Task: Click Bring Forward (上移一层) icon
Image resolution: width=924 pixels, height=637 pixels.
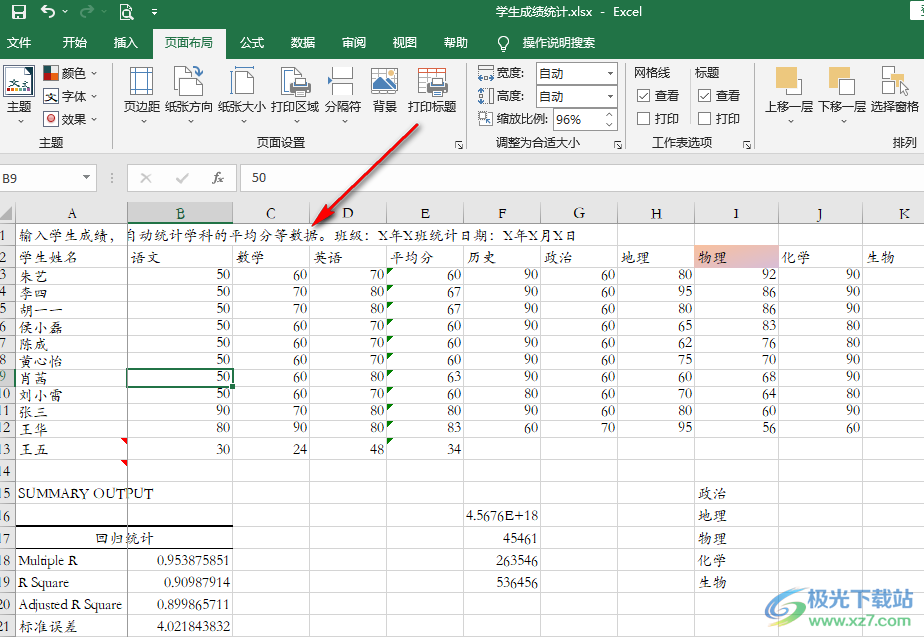Action: [x=789, y=81]
